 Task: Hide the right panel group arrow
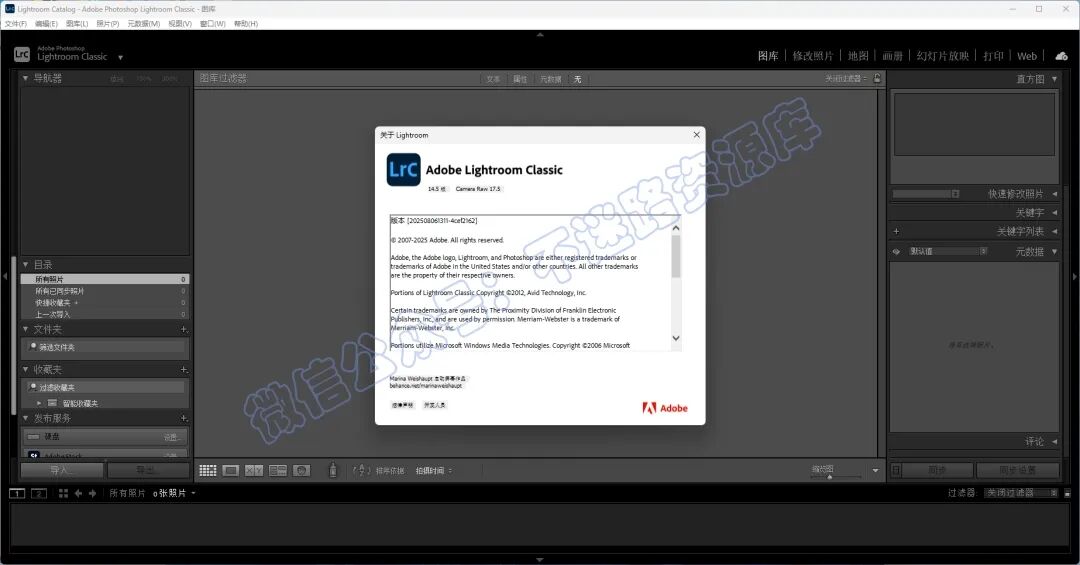tap(1075, 276)
